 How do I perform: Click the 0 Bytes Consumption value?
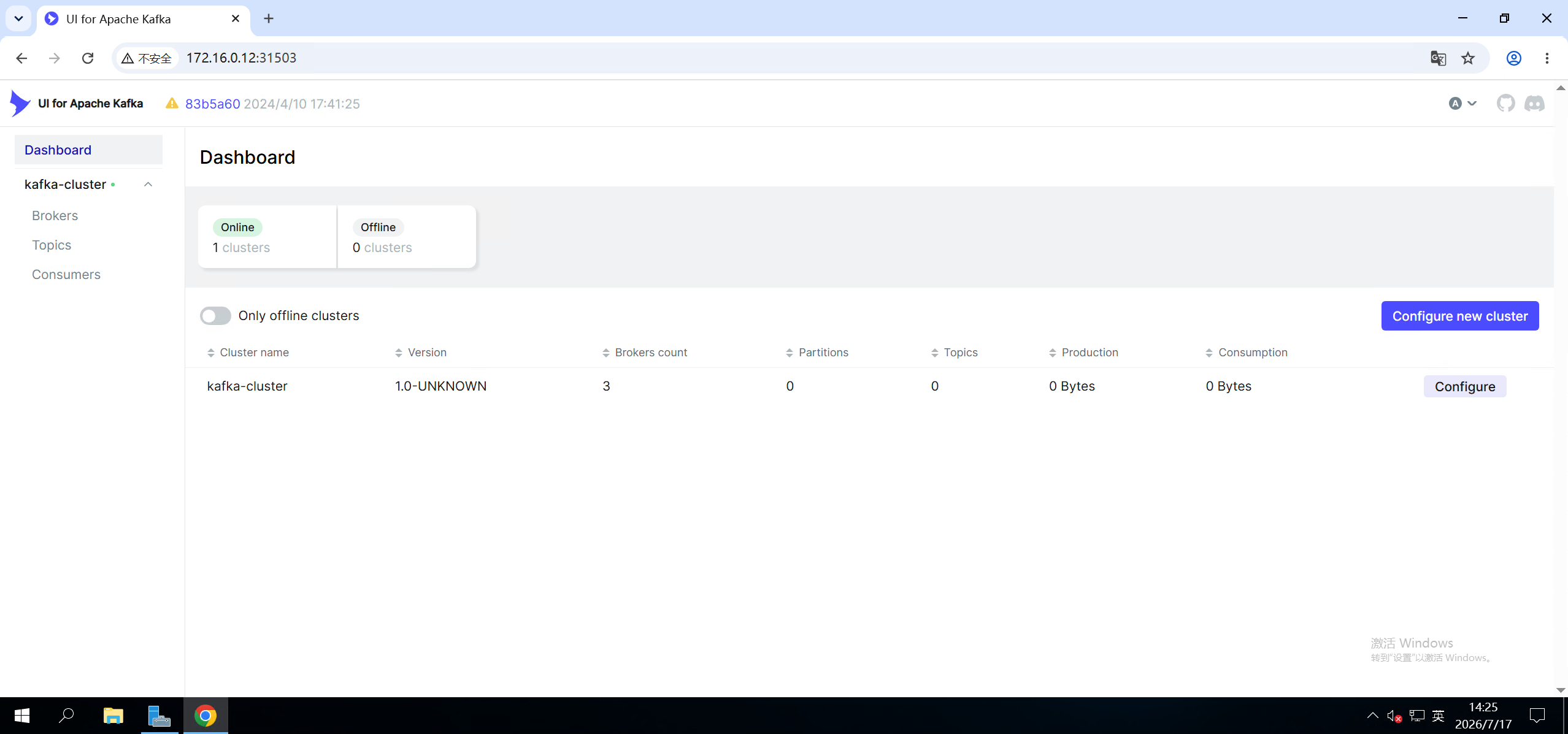1228,386
